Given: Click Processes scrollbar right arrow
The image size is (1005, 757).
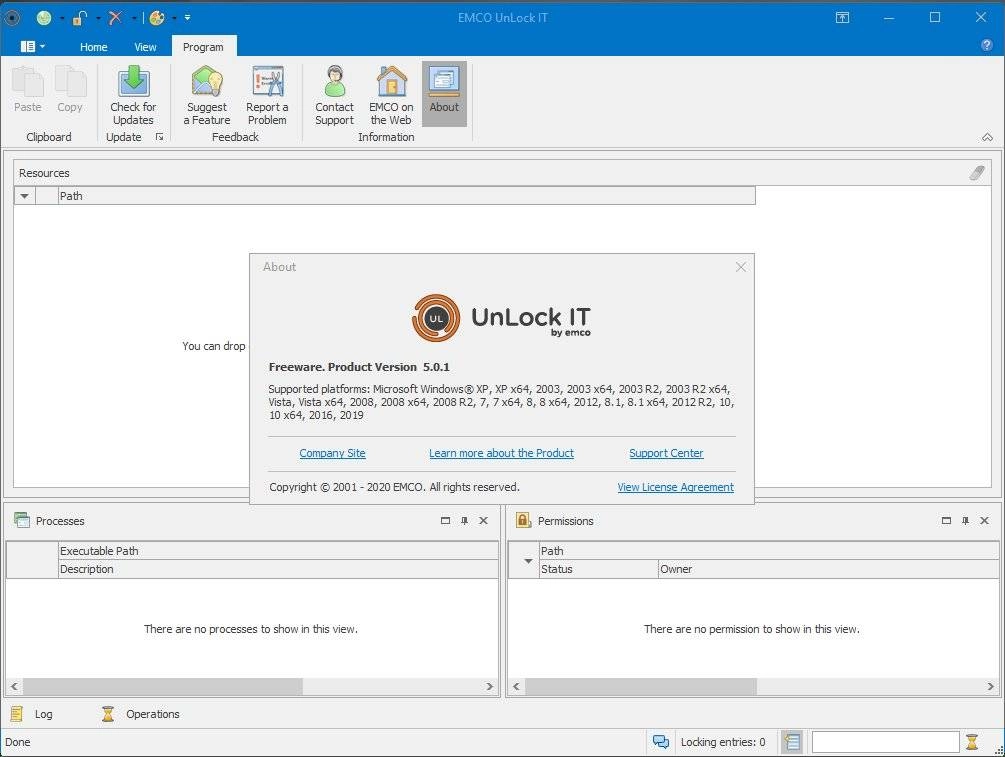Looking at the screenshot, I should (x=490, y=686).
